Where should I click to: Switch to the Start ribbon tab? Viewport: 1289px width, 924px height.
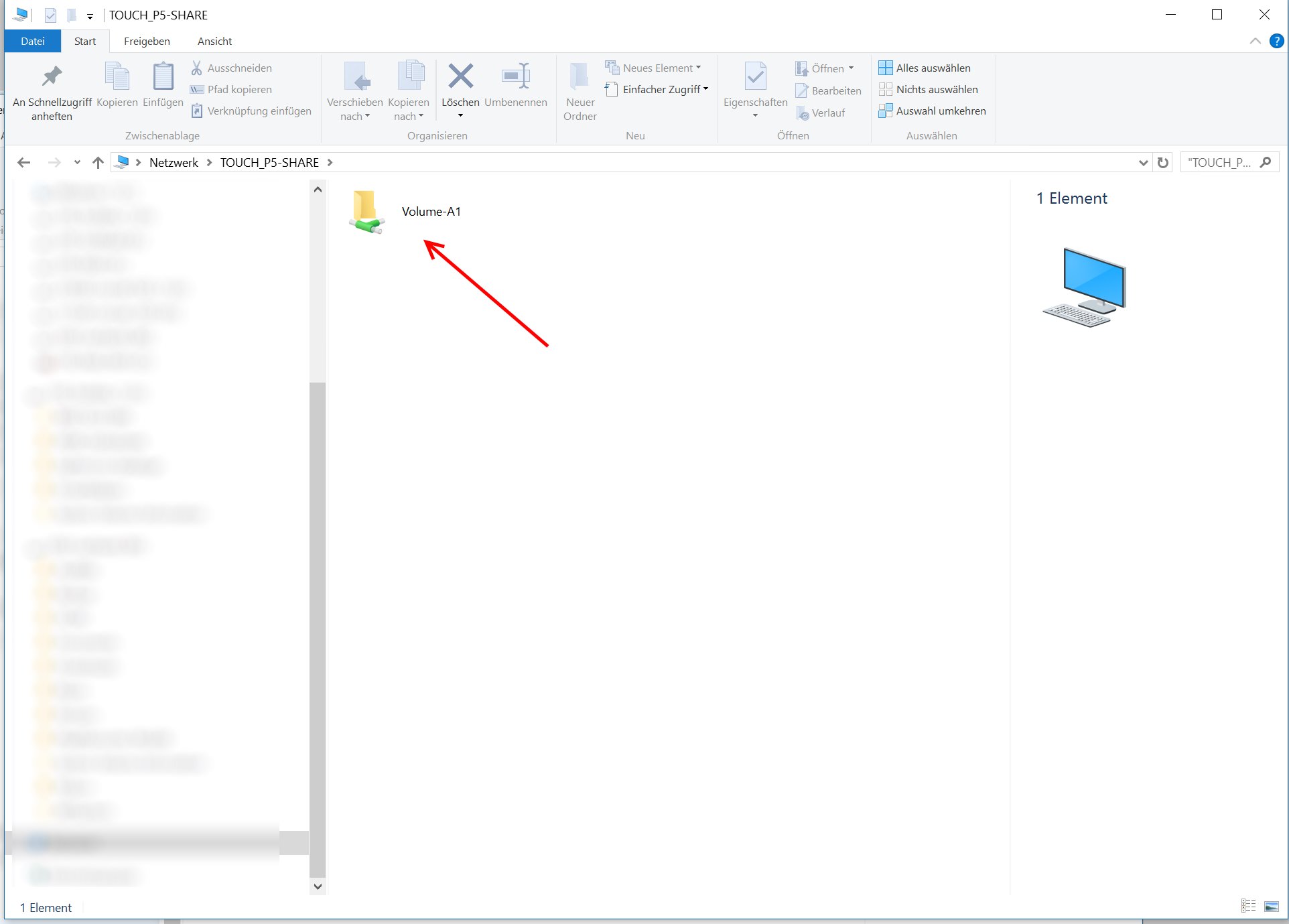click(85, 41)
